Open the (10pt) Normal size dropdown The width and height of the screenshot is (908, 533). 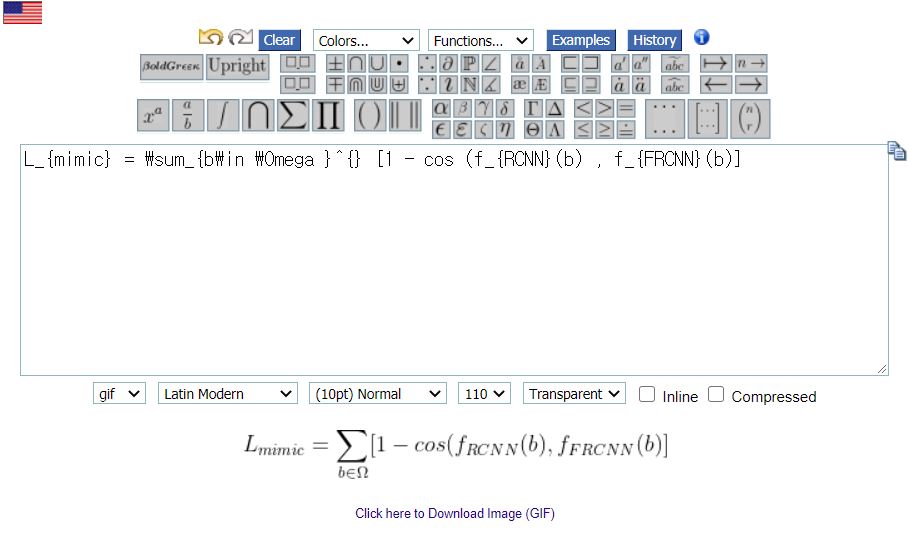click(378, 394)
